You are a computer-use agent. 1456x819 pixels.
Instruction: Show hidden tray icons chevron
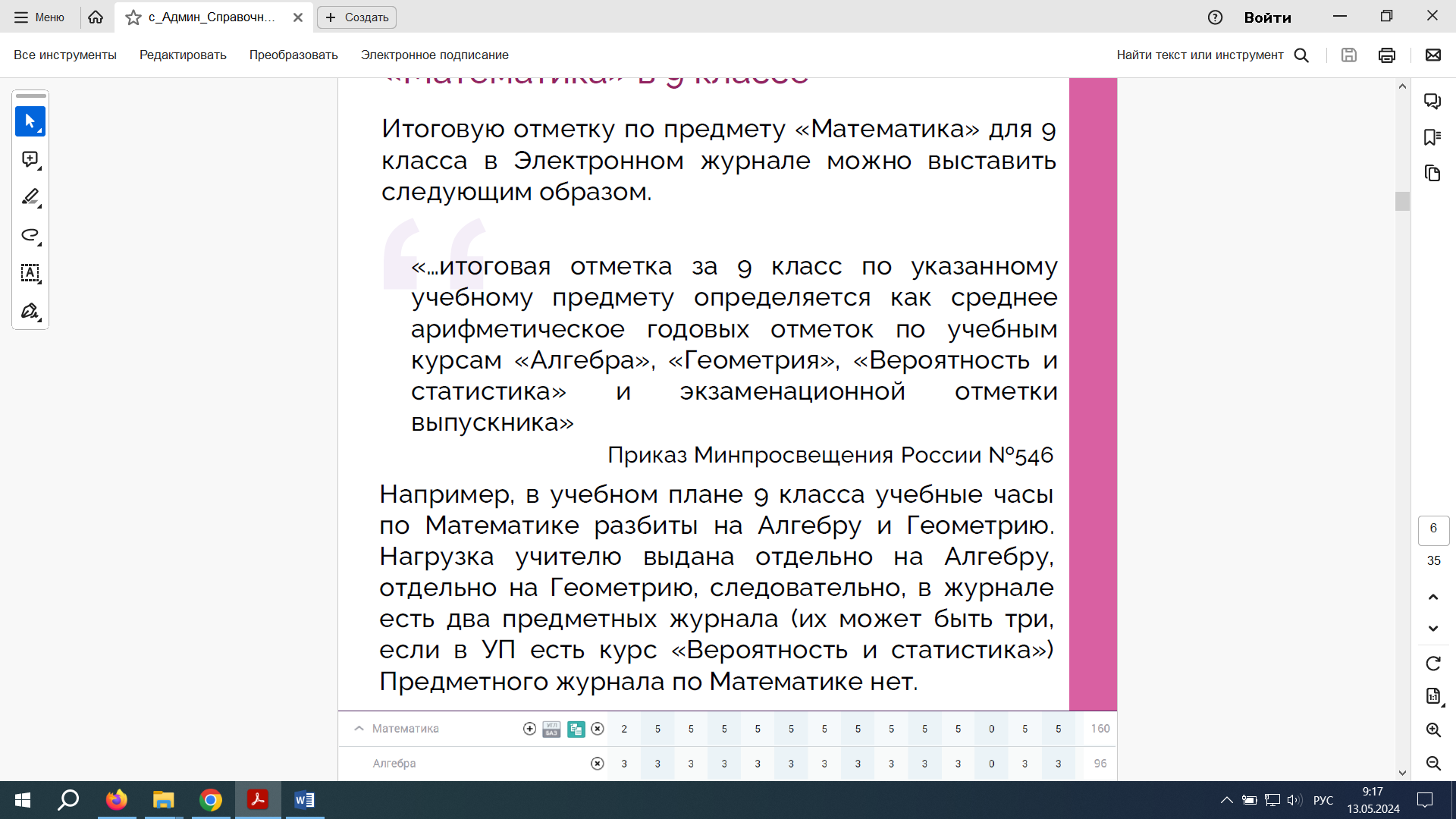(1226, 800)
